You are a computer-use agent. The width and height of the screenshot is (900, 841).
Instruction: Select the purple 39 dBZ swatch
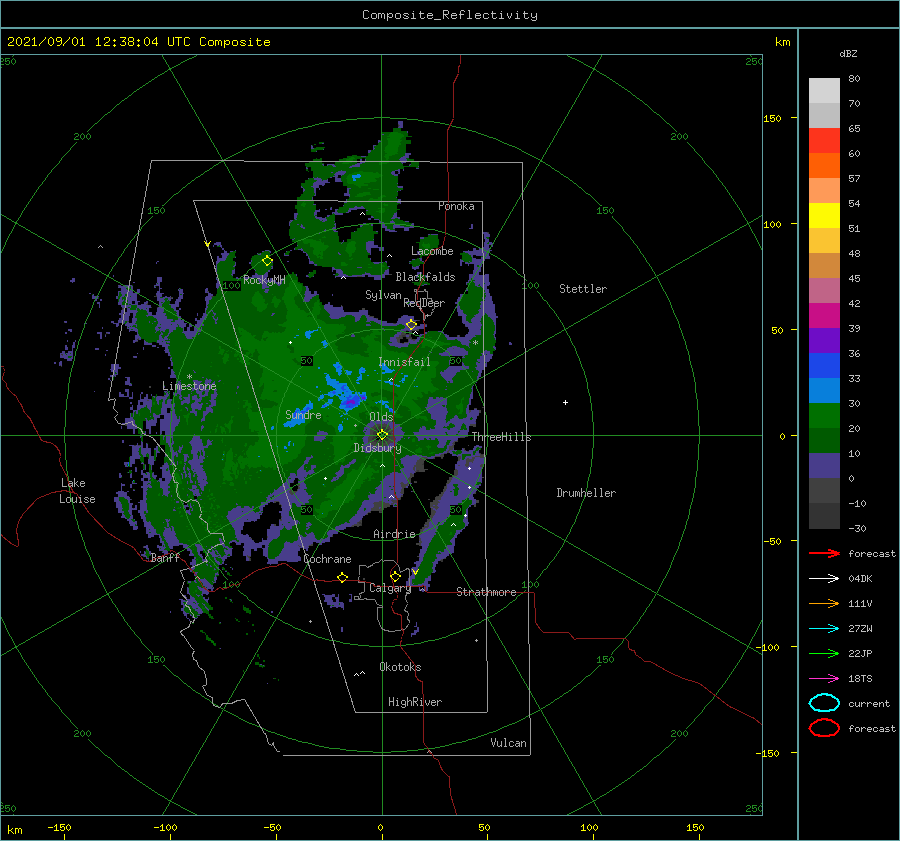coord(824,341)
